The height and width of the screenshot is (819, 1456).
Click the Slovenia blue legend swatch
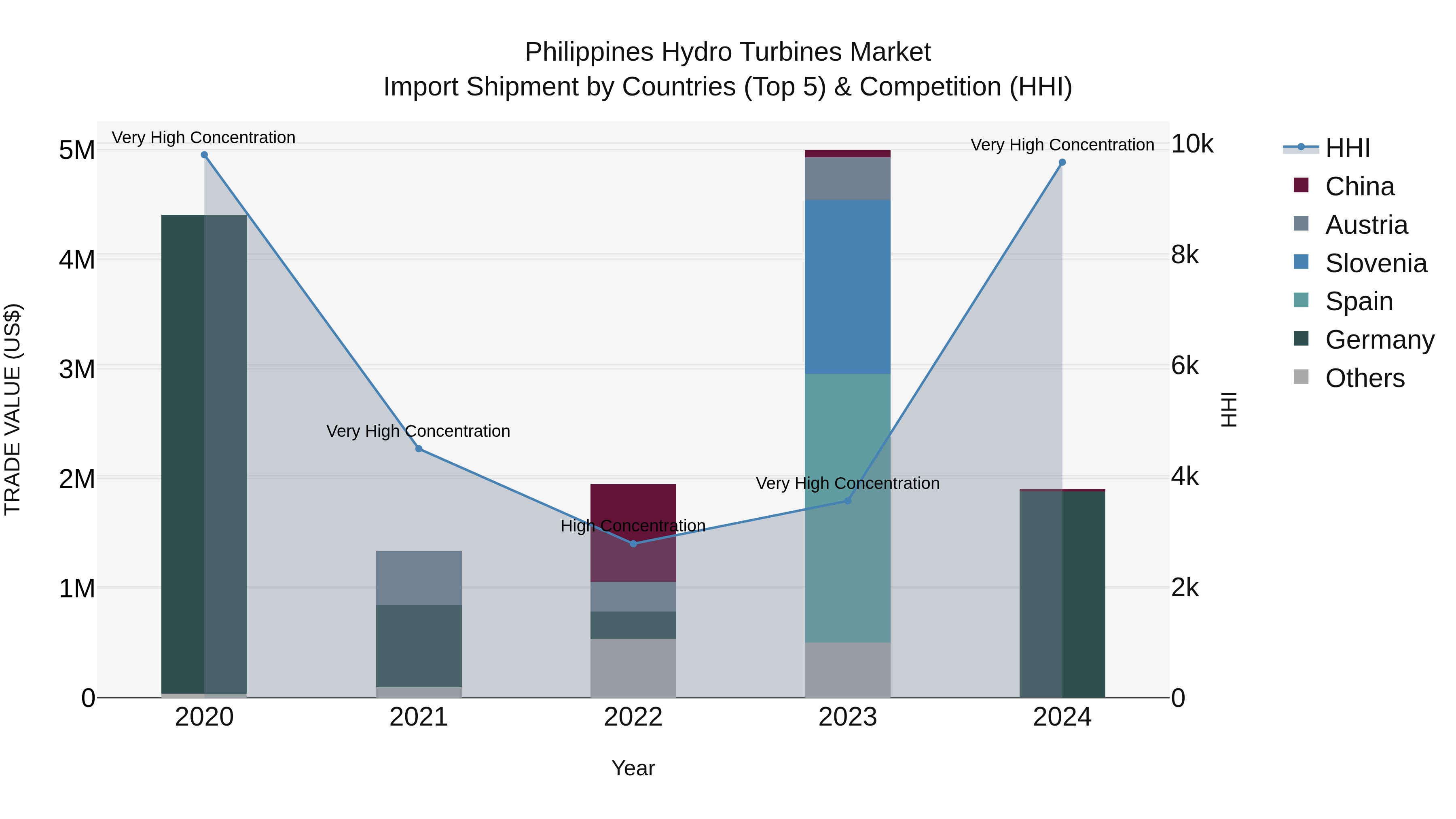(x=1301, y=262)
